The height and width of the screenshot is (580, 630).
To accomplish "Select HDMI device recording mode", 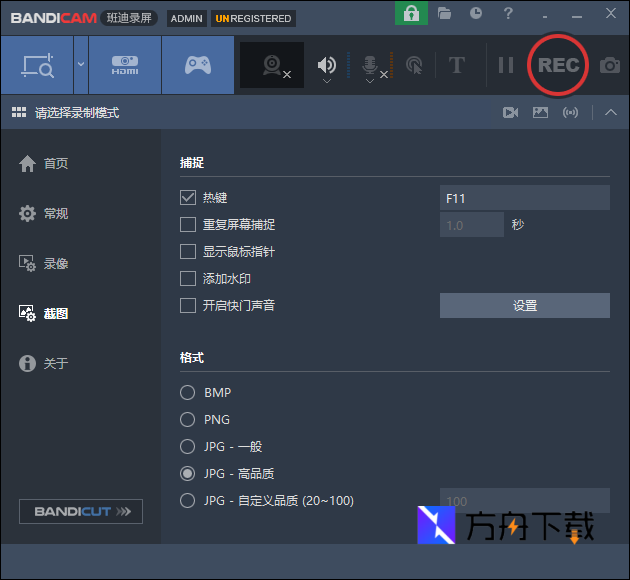I will point(125,65).
